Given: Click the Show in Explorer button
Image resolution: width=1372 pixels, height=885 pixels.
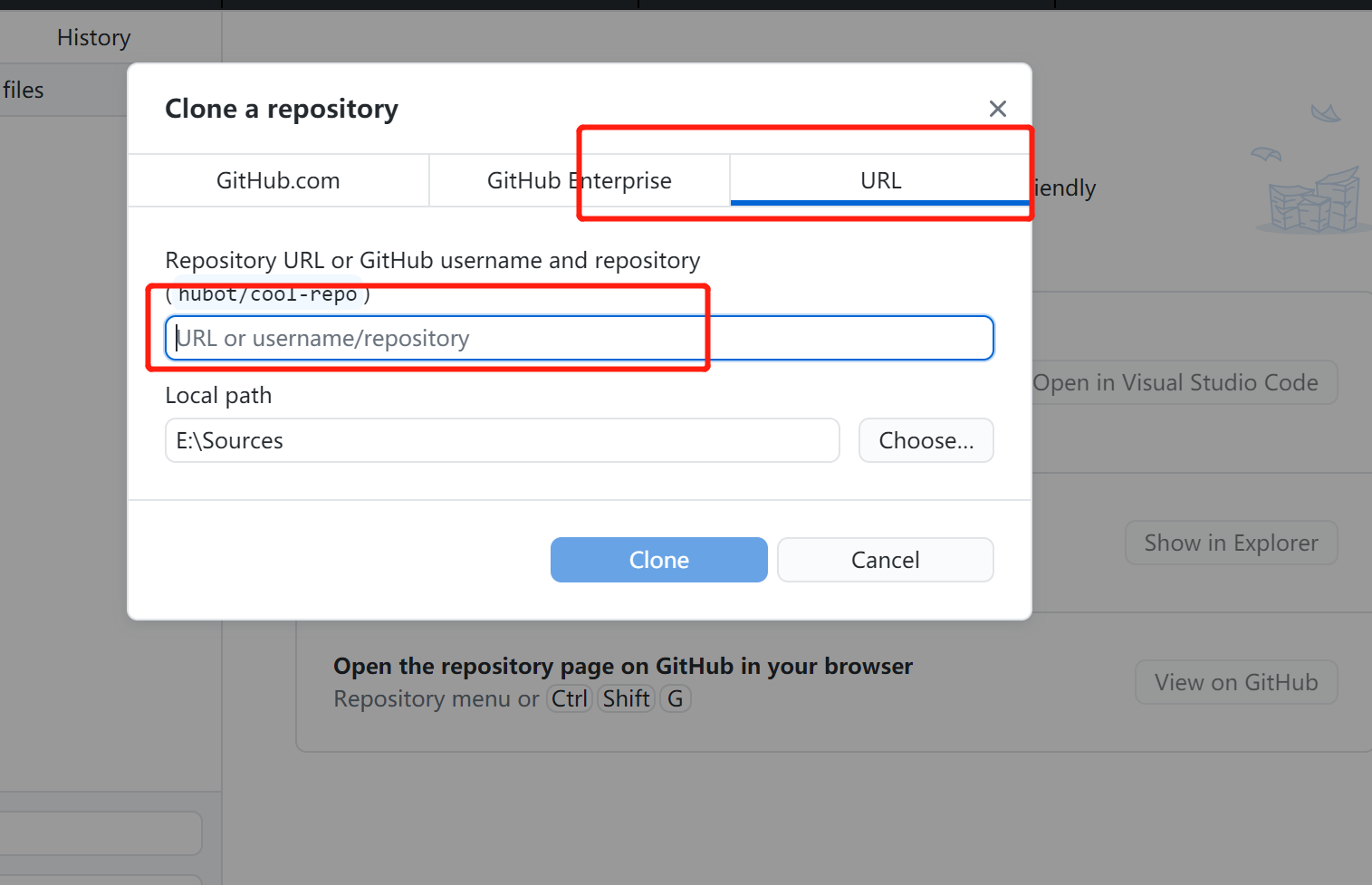Looking at the screenshot, I should tap(1230, 542).
